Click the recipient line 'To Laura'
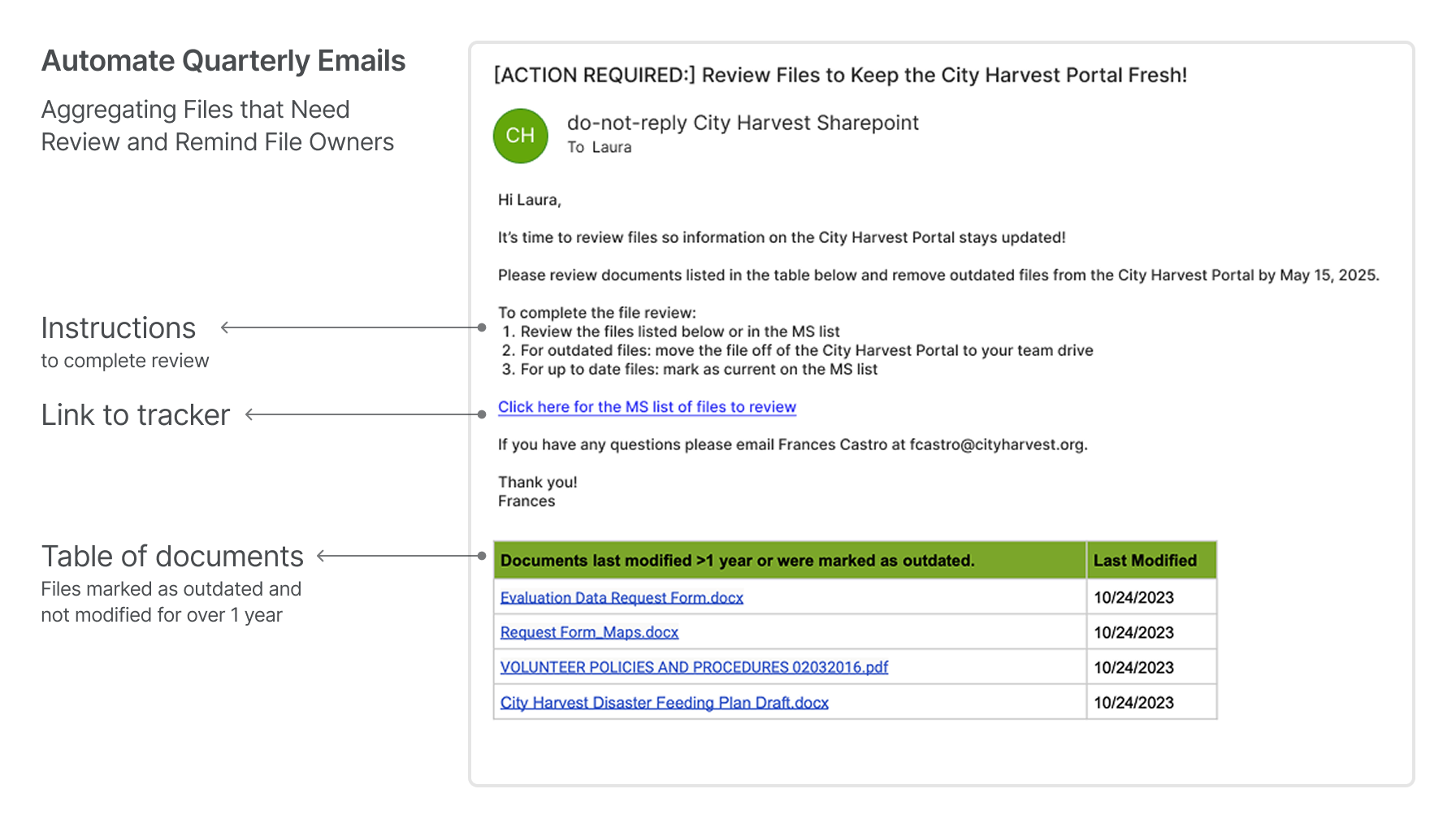1456x828 pixels. coord(599,147)
